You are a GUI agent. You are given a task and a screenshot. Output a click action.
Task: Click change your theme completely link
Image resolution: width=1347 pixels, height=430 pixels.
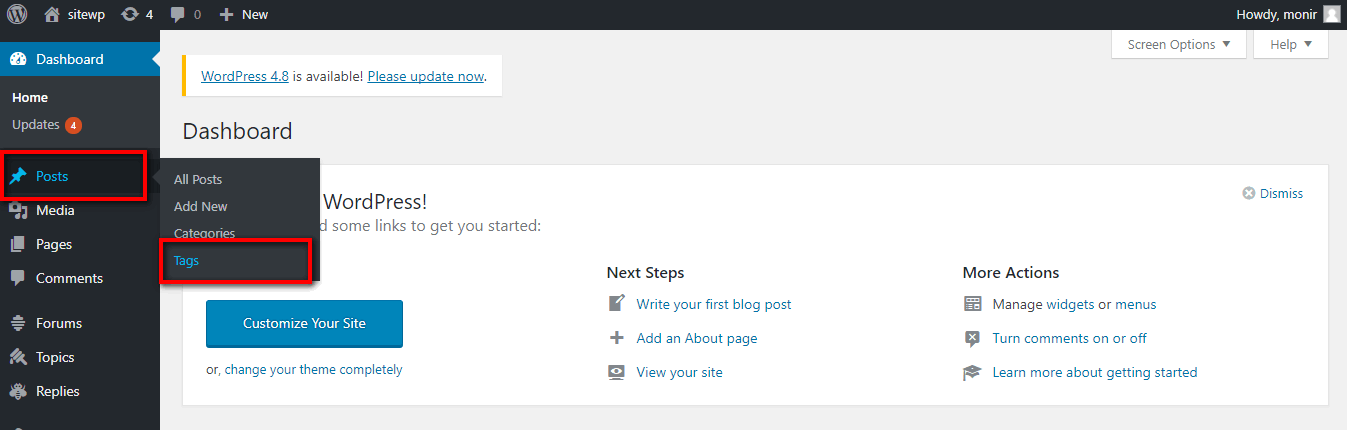313,369
